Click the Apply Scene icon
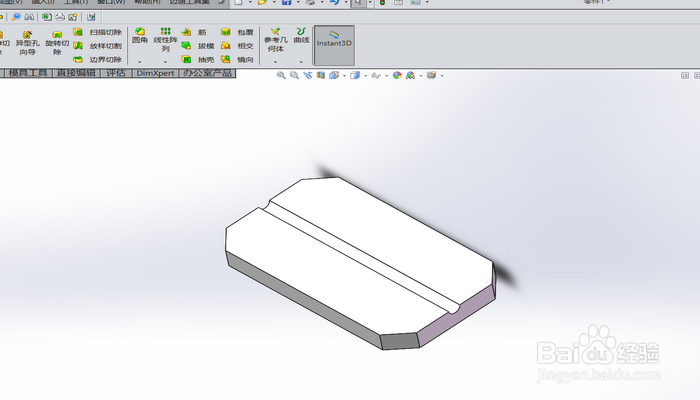Viewport: 700px width, 400px height. click(x=410, y=75)
